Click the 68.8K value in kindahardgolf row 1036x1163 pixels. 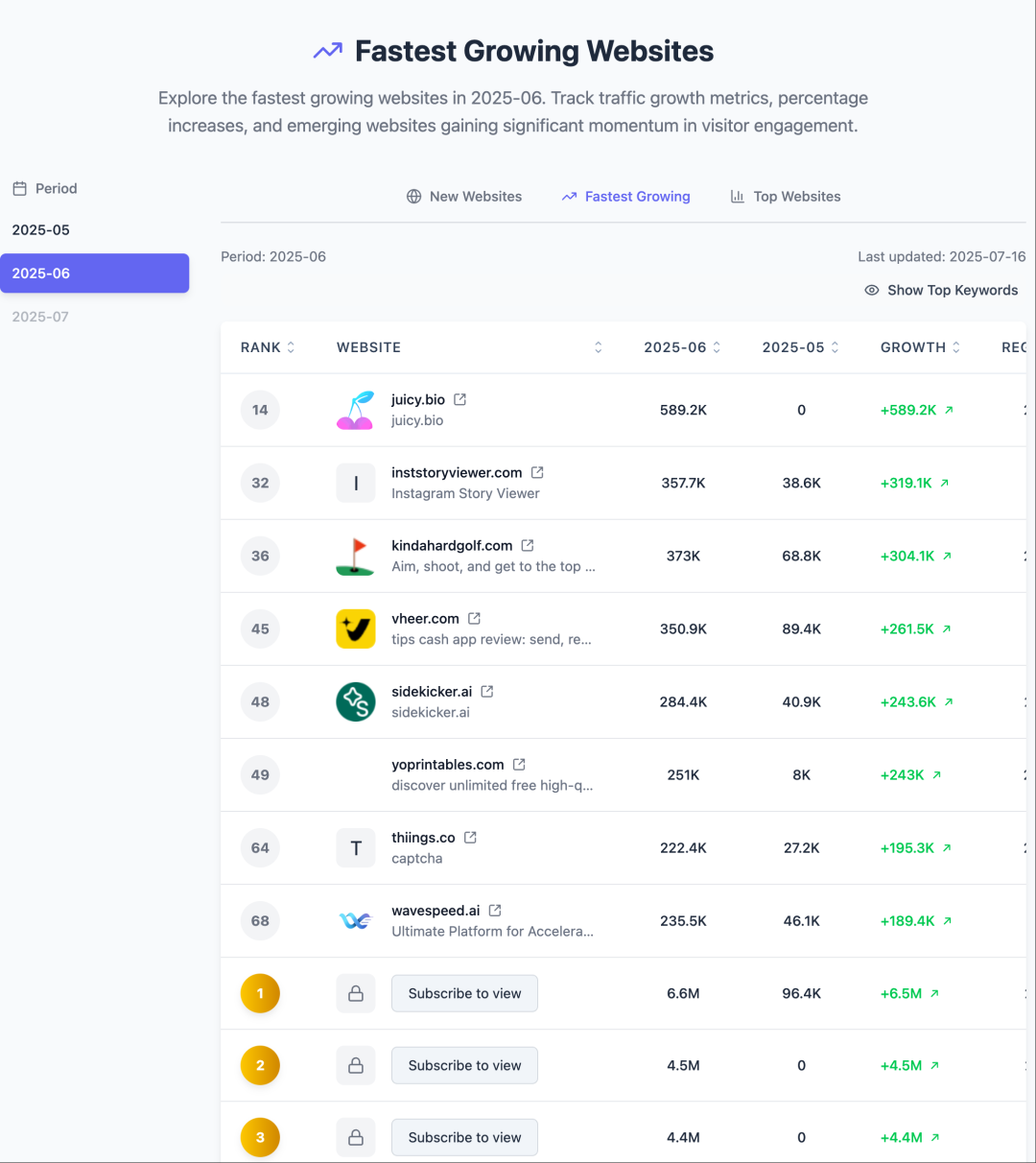coord(801,556)
